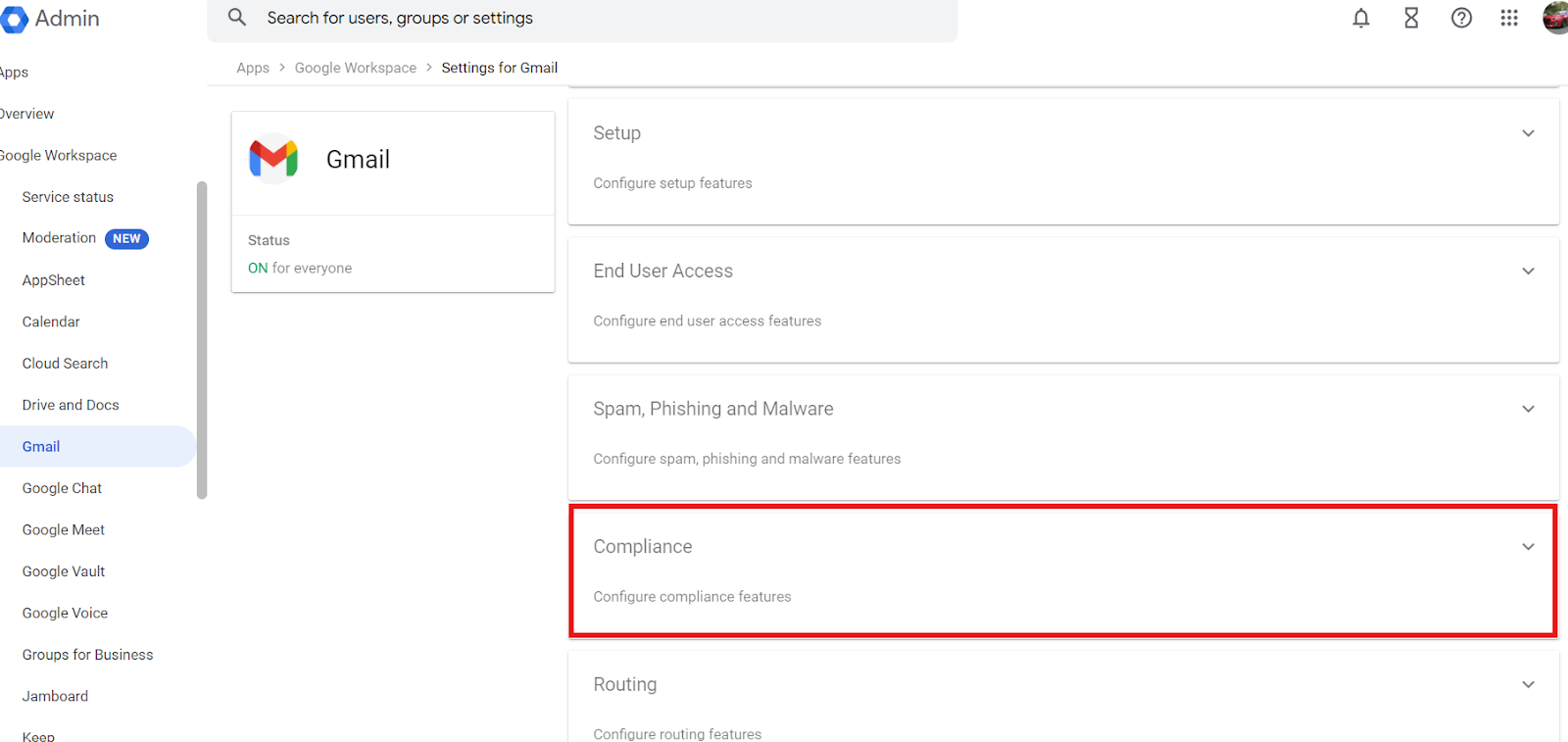Click the Settings for Gmail breadcrumb
This screenshot has height=742, width=1568.
[500, 68]
